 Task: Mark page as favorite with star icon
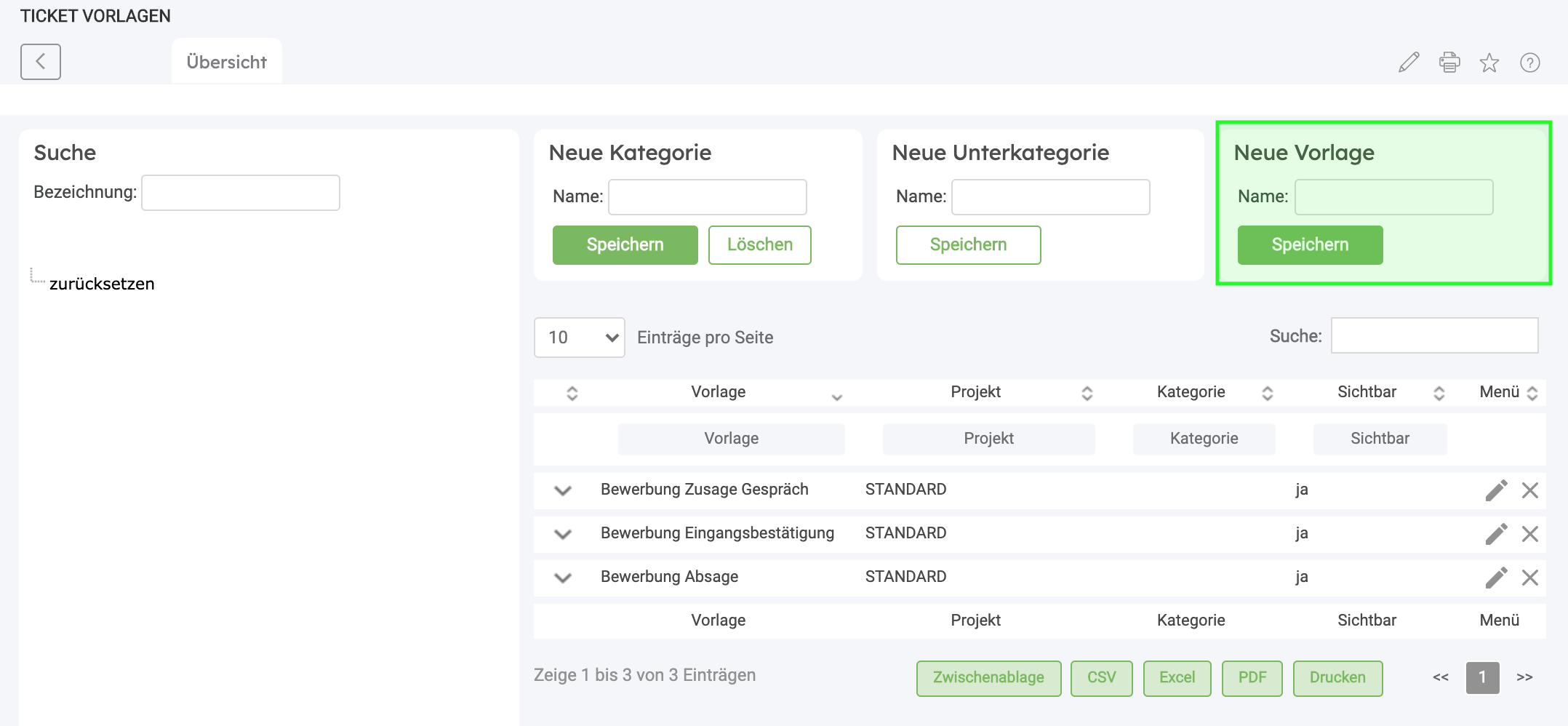tap(1489, 63)
